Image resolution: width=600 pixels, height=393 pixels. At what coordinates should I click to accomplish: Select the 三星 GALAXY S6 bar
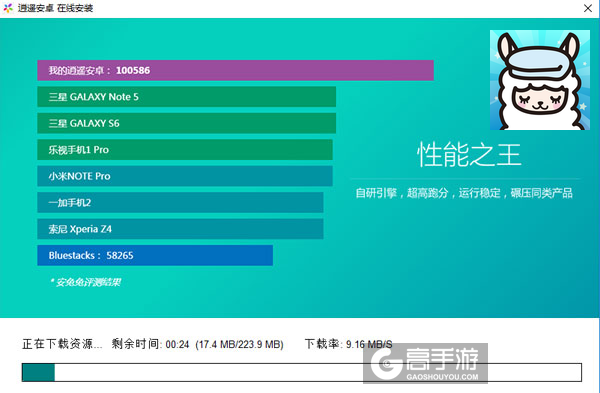point(186,123)
